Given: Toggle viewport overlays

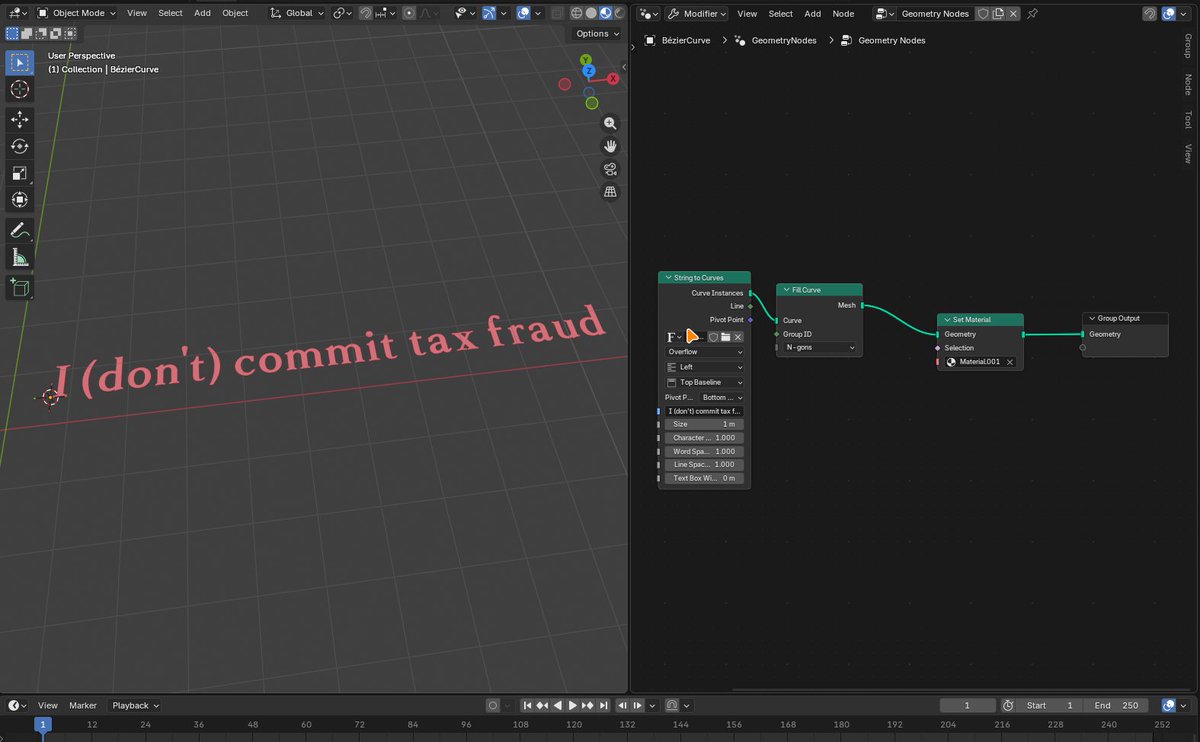Looking at the screenshot, I should (523, 13).
